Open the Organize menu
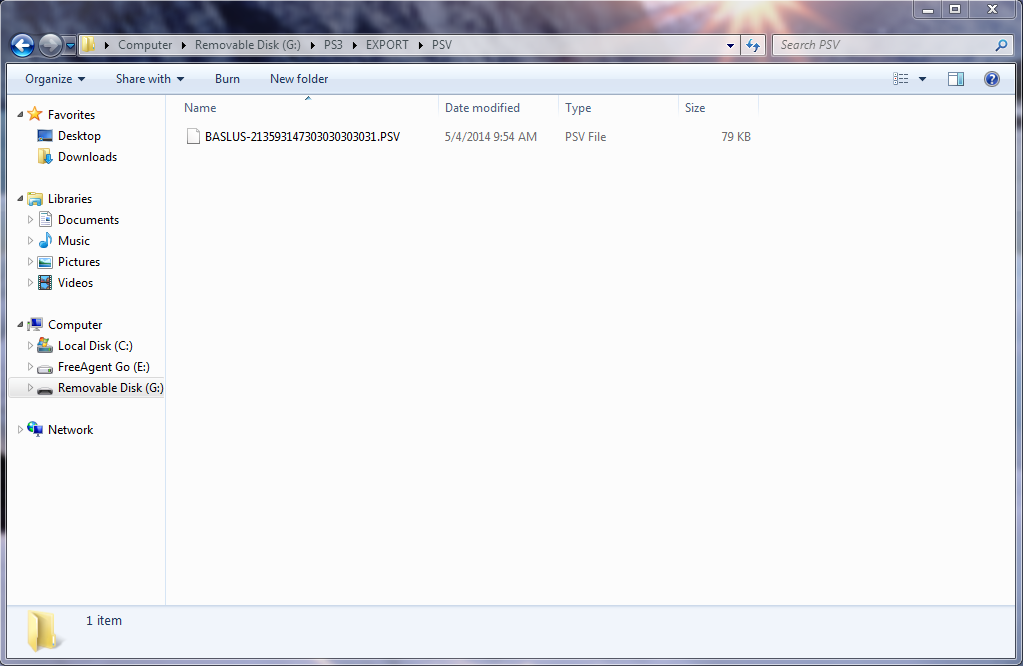Screen dimensions: 1023x666 pyautogui.click(x=55, y=79)
